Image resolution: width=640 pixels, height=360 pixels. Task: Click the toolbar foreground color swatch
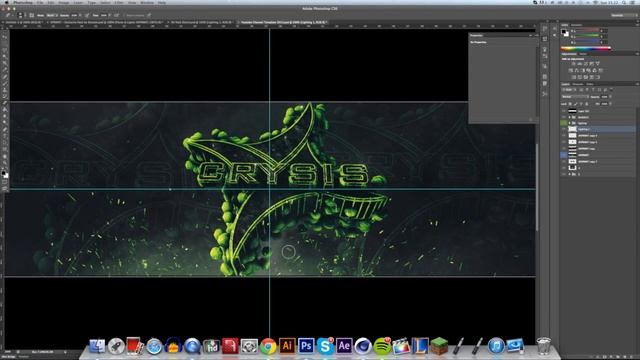coord(4,173)
